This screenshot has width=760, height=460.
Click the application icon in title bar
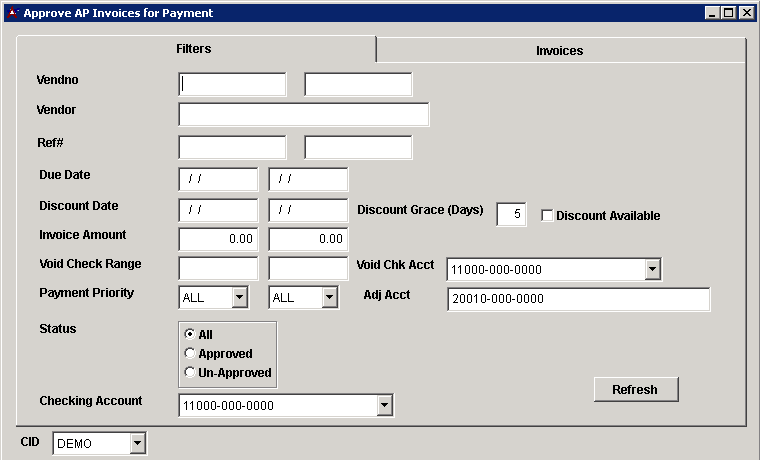pos(12,13)
